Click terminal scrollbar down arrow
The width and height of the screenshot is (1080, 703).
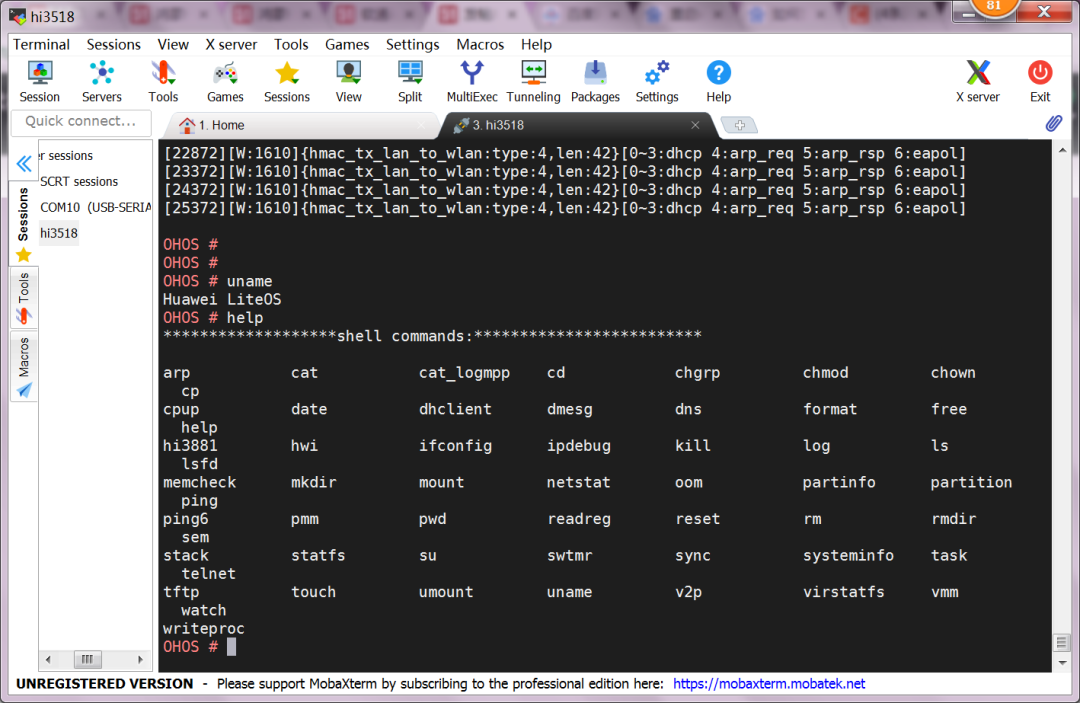coord(1062,663)
